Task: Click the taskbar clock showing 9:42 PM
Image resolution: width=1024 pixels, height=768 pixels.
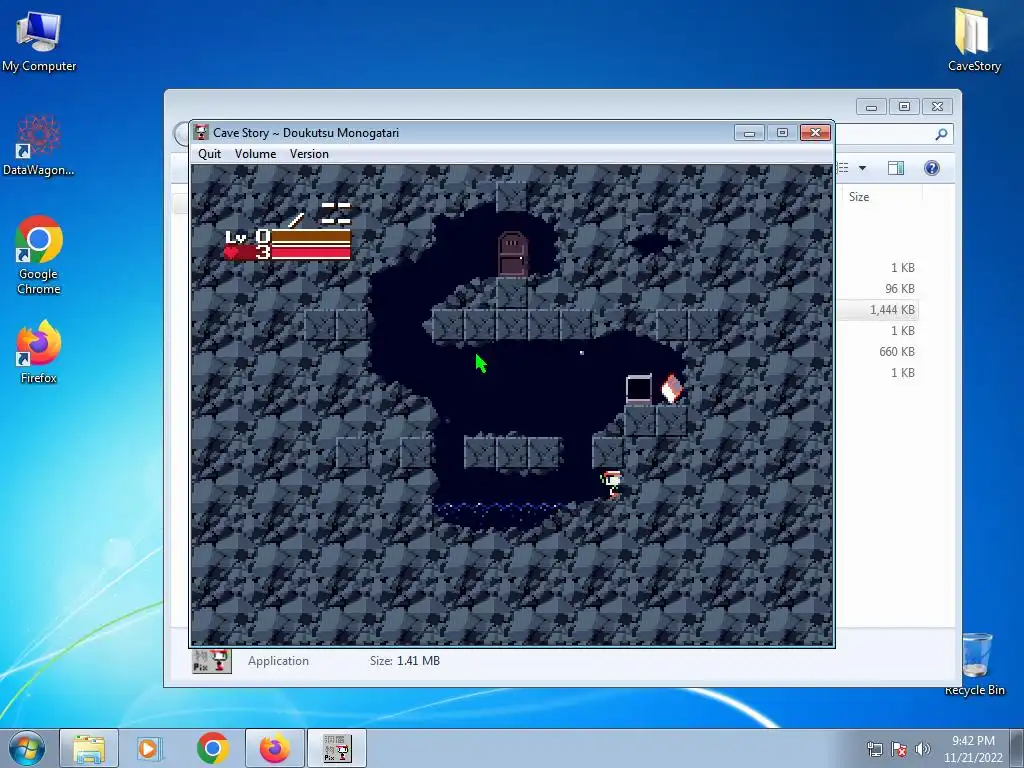Action: pos(973,749)
